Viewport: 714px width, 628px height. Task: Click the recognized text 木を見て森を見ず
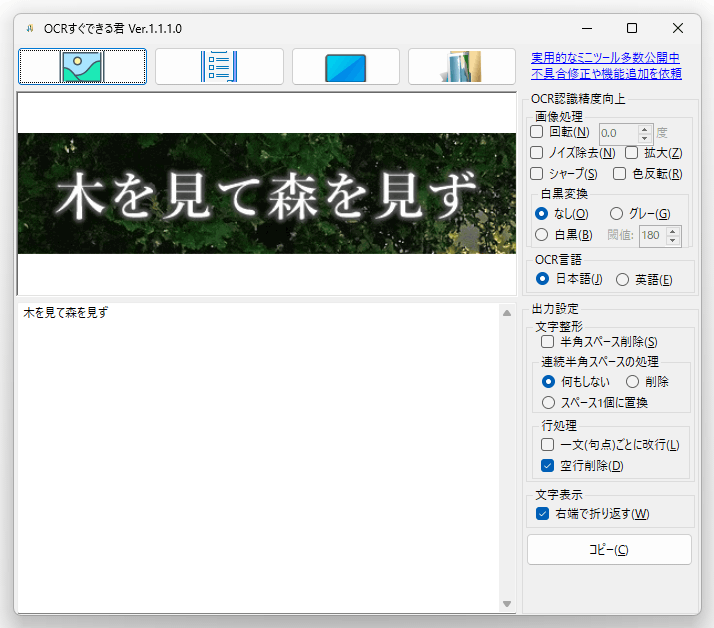click(66, 312)
